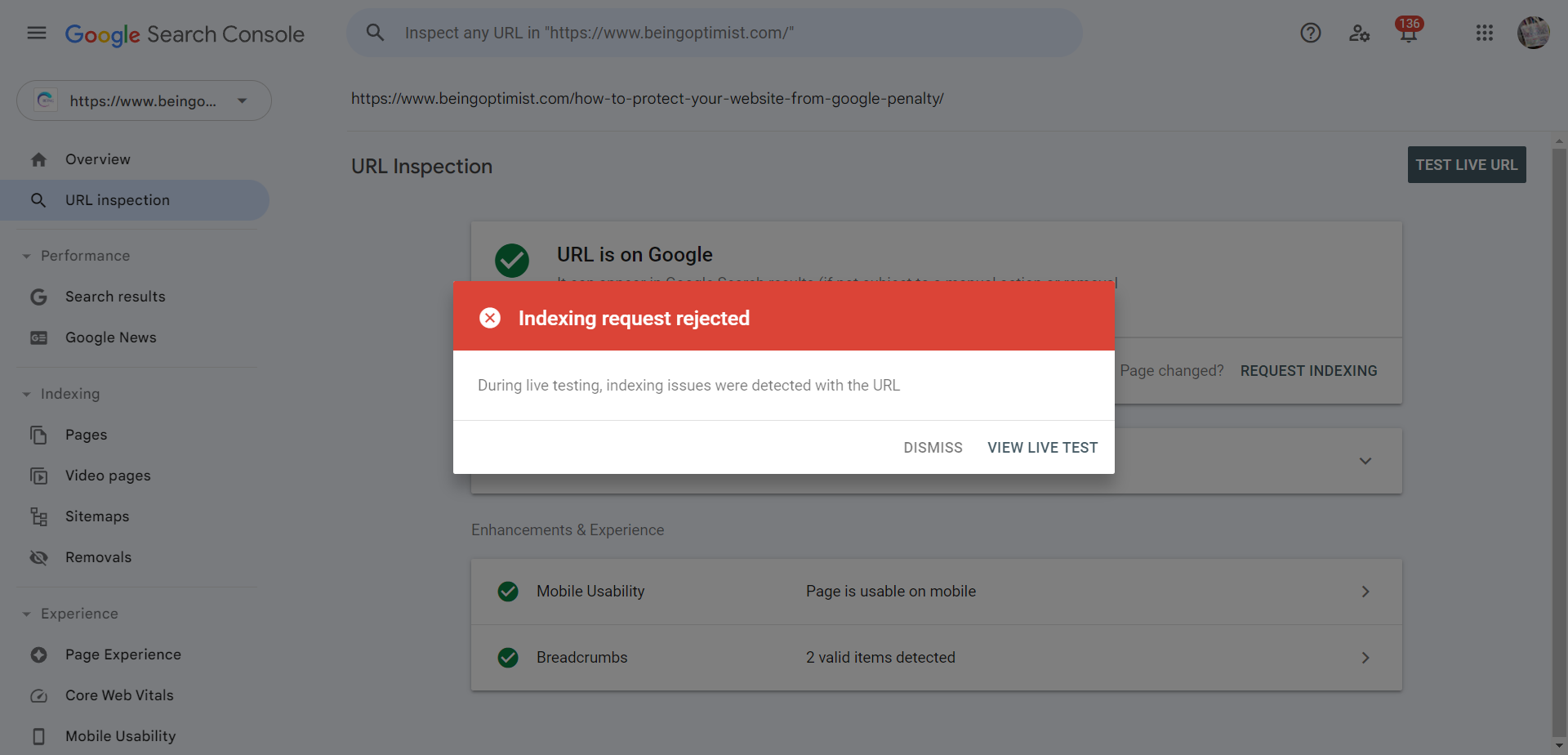The image size is (1568, 755).
Task: Click 'Page is usable on mobile' text
Action: (x=891, y=592)
